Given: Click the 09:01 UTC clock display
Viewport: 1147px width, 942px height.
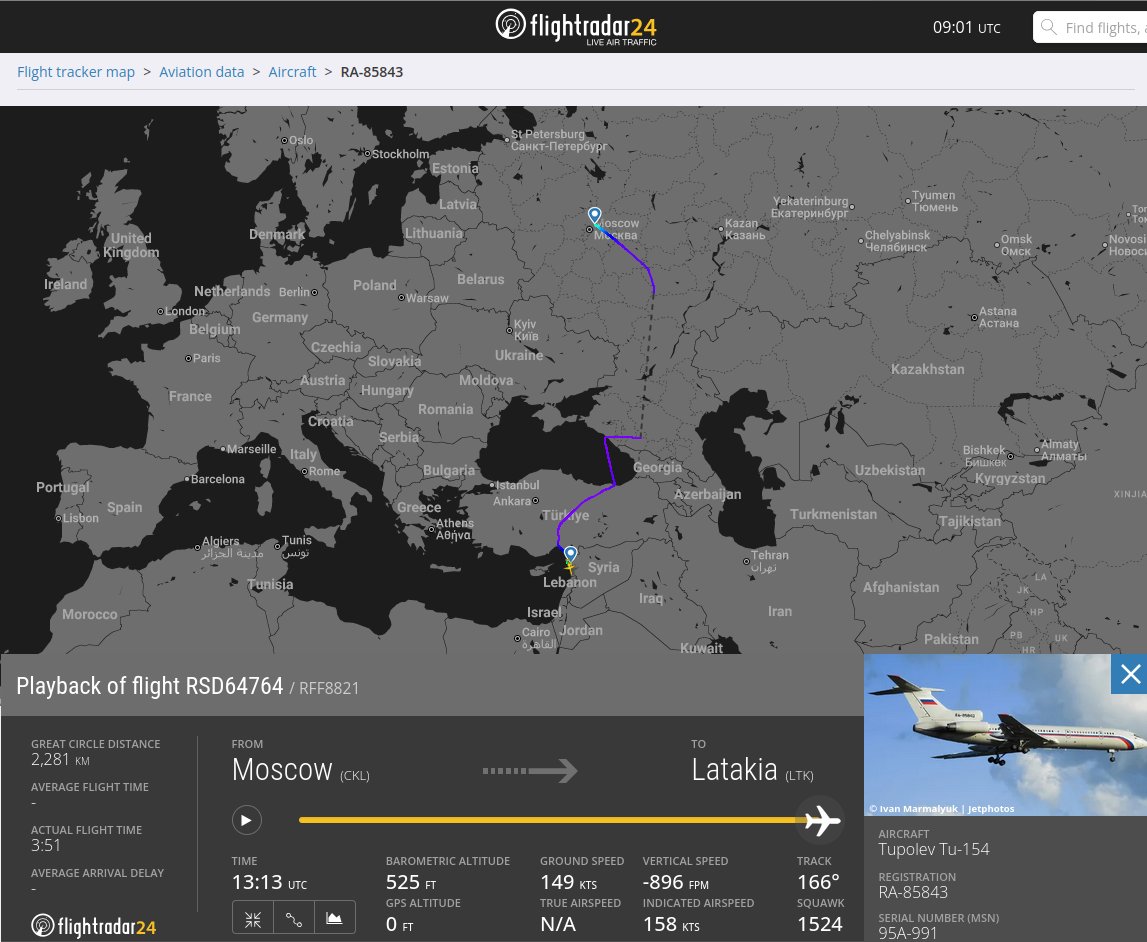Looking at the screenshot, I should point(966,28).
